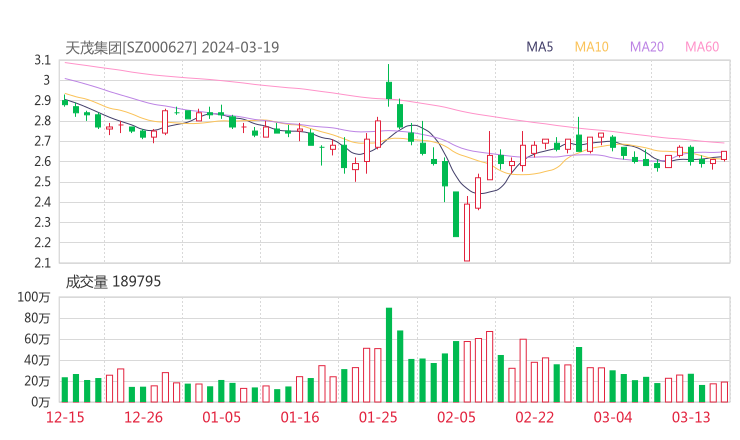Image resolution: width=740 pixels, height=440 pixels.
Task: Select the 03-13 date marker
Action: [x=691, y=417]
